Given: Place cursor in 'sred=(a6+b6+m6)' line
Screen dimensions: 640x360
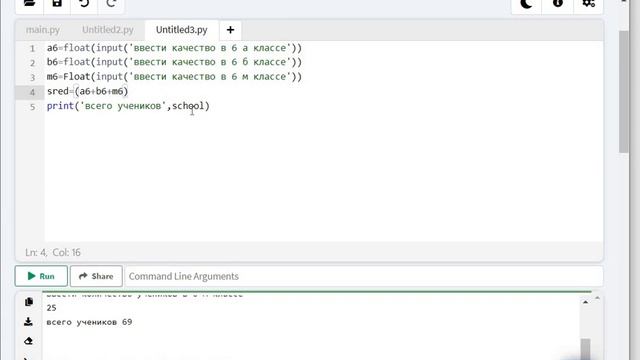Looking at the screenshot, I should [x=88, y=91].
